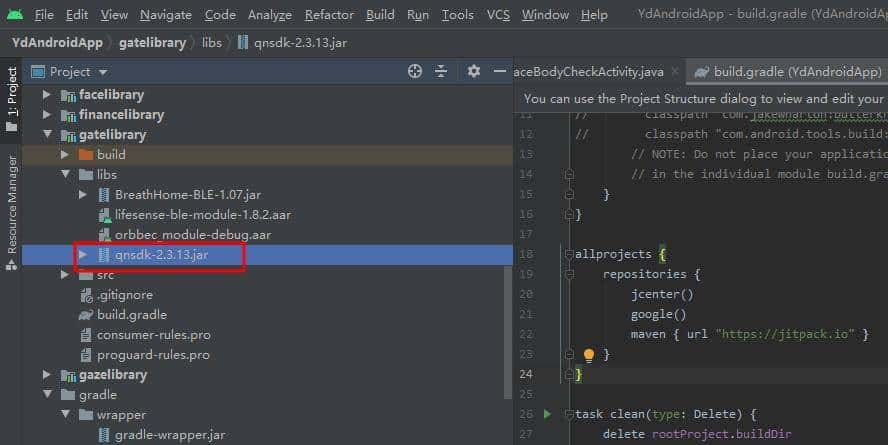Select consumer-rules.pro file
The image size is (888, 445).
153,335
